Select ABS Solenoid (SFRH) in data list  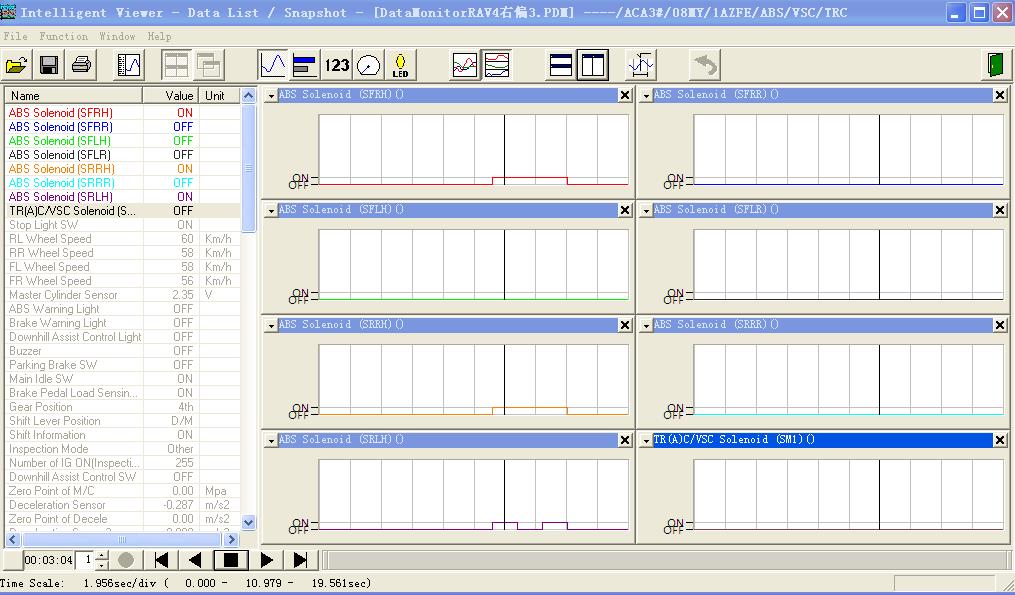point(123,113)
